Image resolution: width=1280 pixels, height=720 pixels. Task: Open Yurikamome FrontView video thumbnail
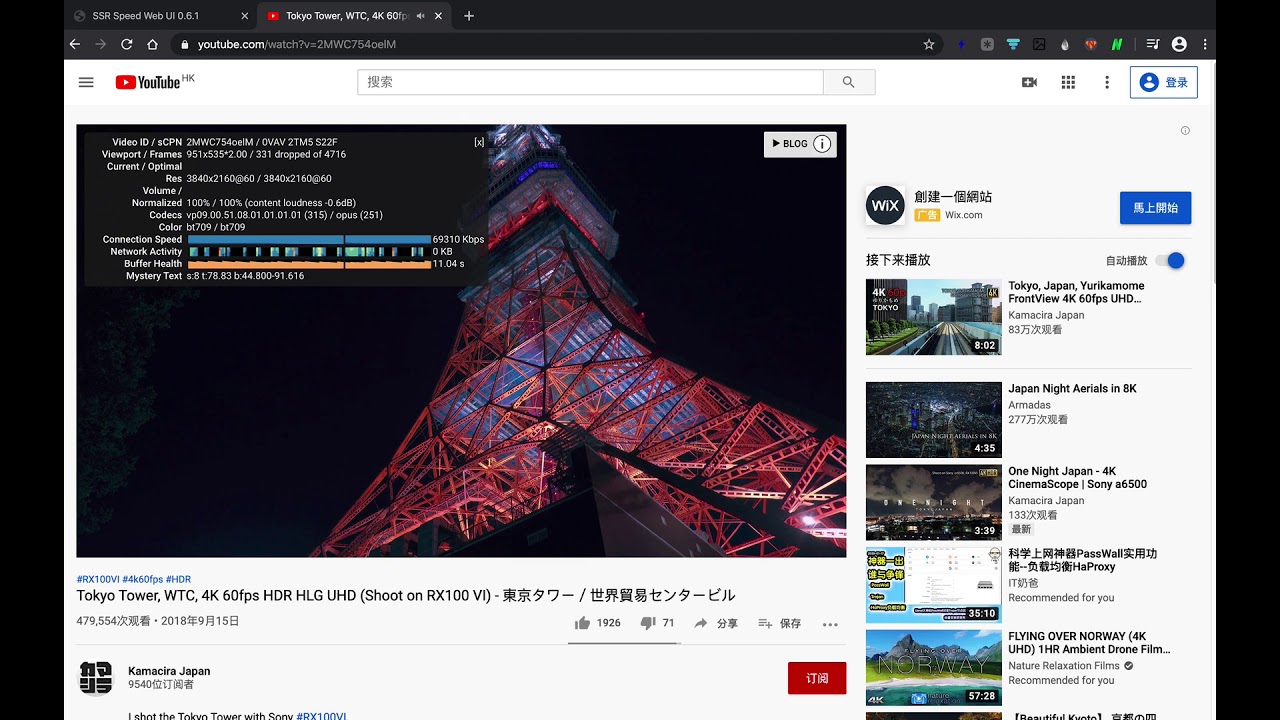pyautogui.click(x=933, y=317)
